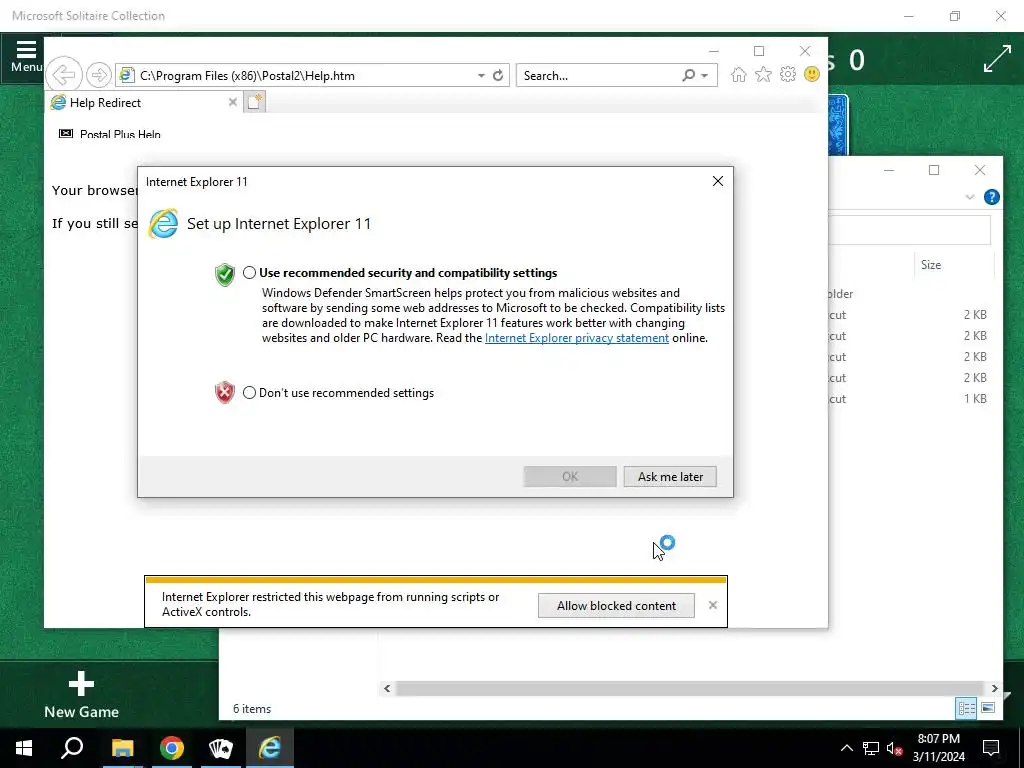Dismiss the blocked content notification bar
The width and height of the screenshot is (1024, 768).
coord(712,605)
